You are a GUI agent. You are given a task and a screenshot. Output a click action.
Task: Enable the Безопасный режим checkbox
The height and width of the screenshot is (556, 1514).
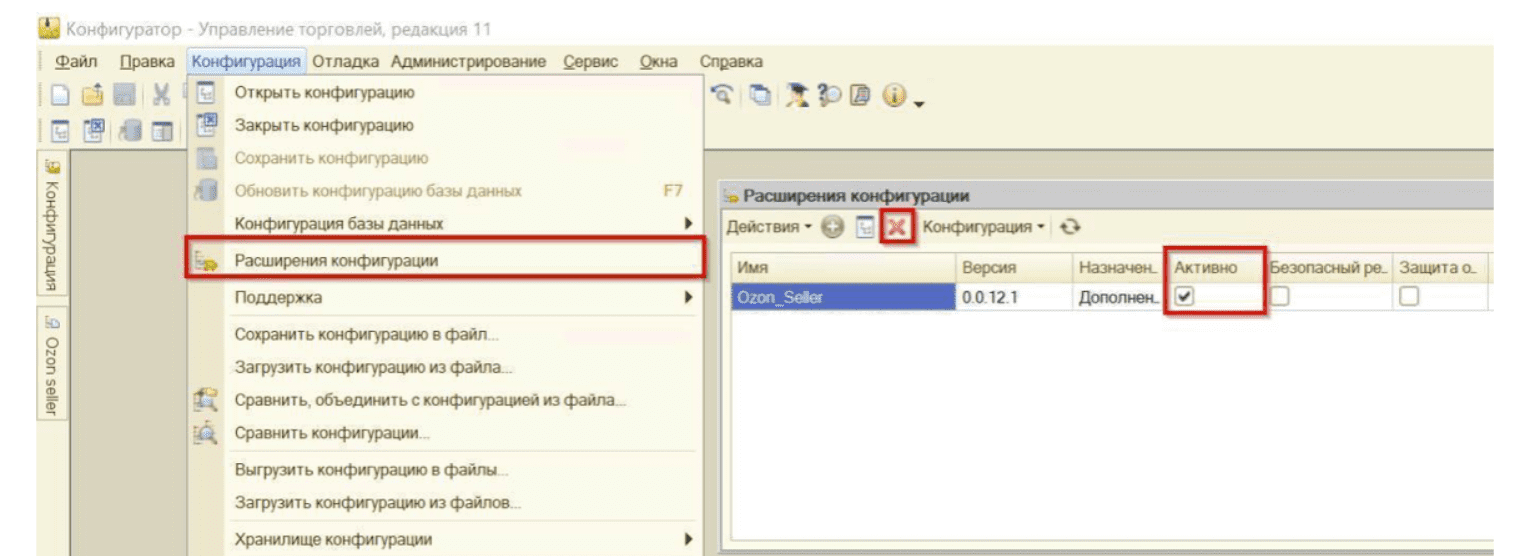(1280, 297)
